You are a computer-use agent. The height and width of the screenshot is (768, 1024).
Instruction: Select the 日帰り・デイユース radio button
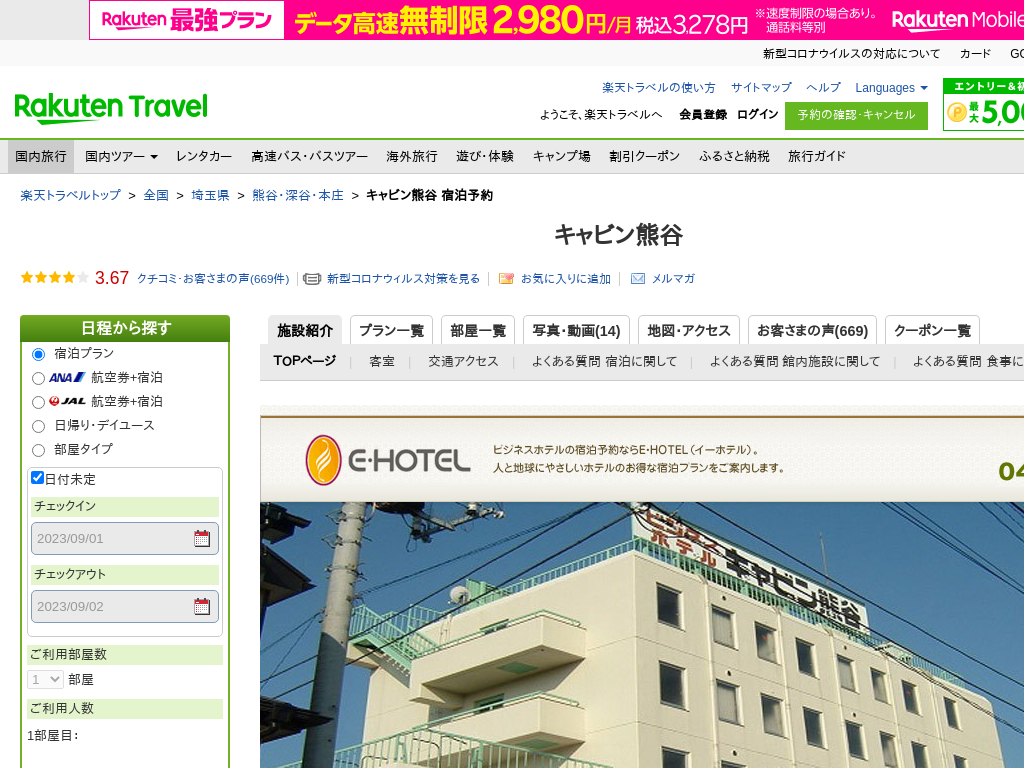click(39, 426)
